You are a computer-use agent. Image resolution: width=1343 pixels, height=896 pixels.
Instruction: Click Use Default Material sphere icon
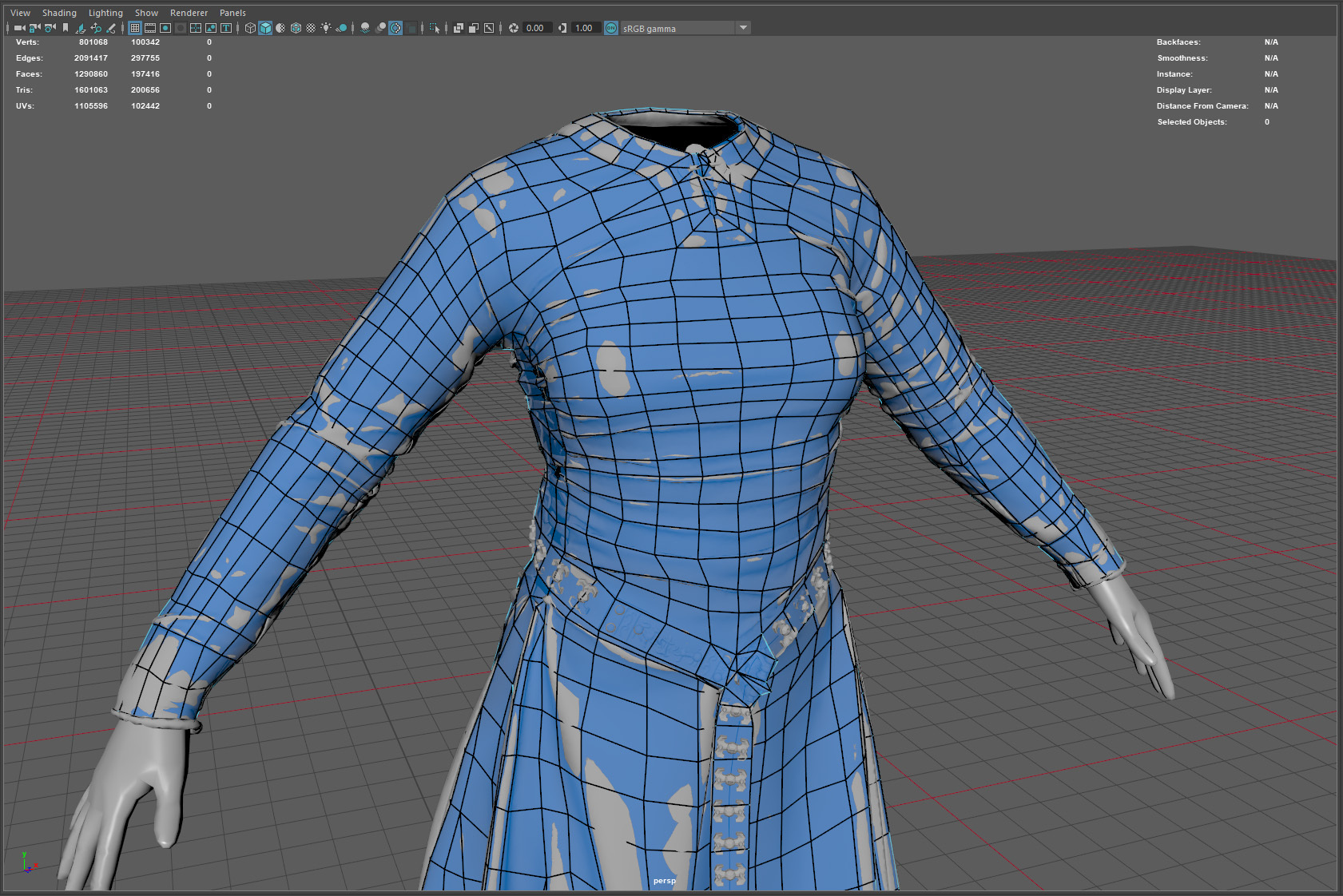(280, 28)
